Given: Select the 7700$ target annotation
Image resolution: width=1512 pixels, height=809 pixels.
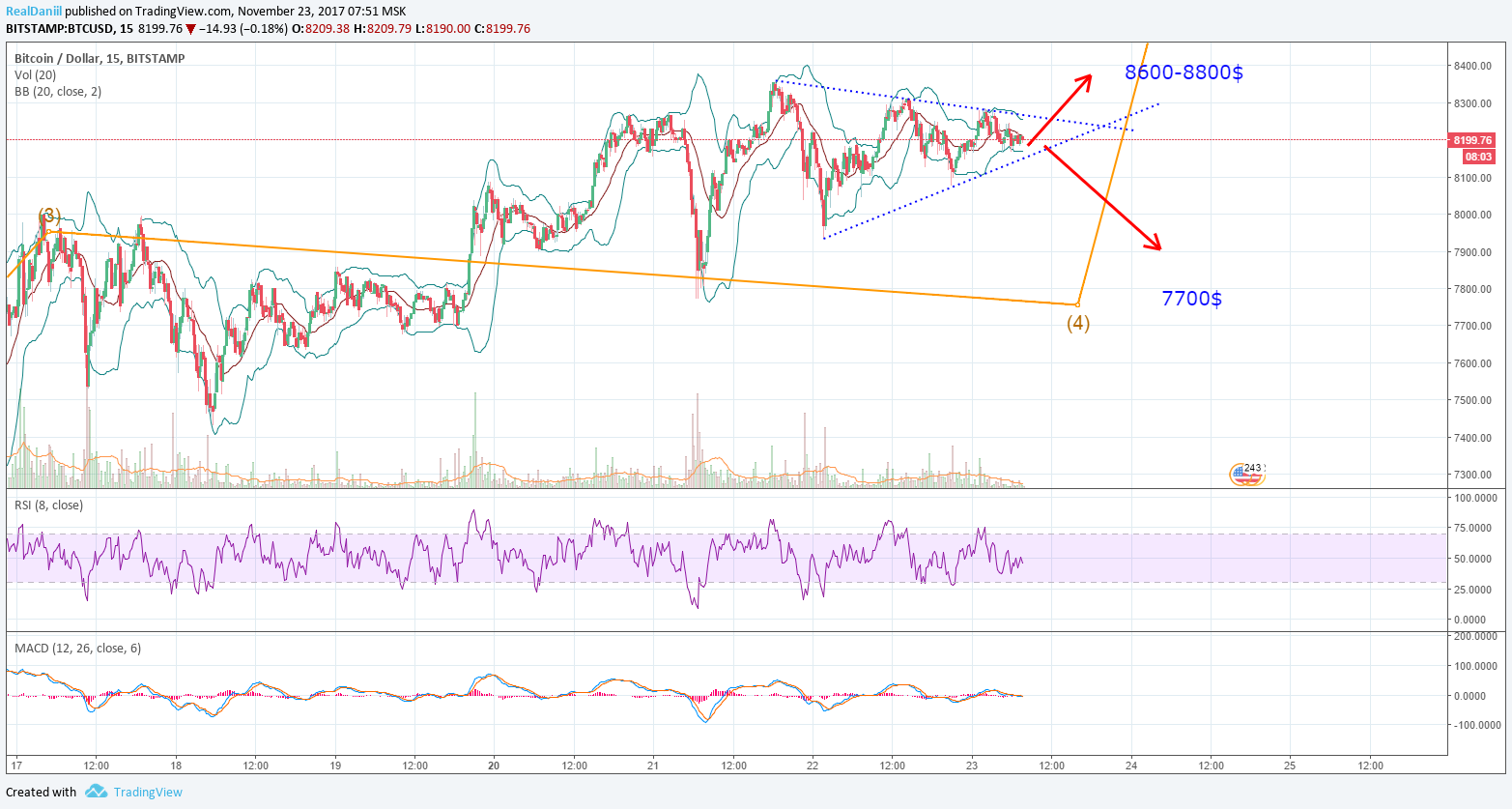Looking at the screenshot, I should (1191, 299).
